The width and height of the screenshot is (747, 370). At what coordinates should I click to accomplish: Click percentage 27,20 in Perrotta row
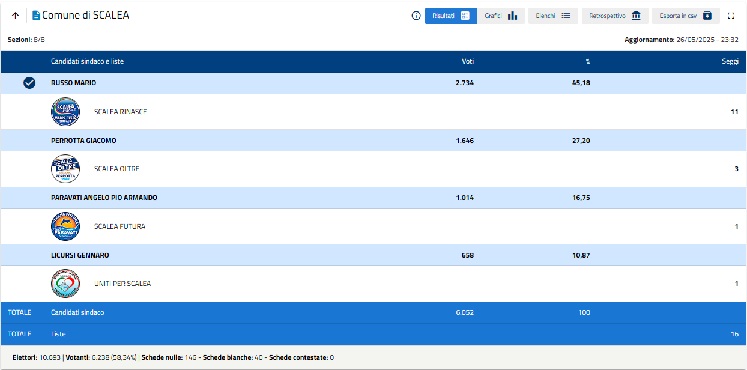[x=581, y=141]
